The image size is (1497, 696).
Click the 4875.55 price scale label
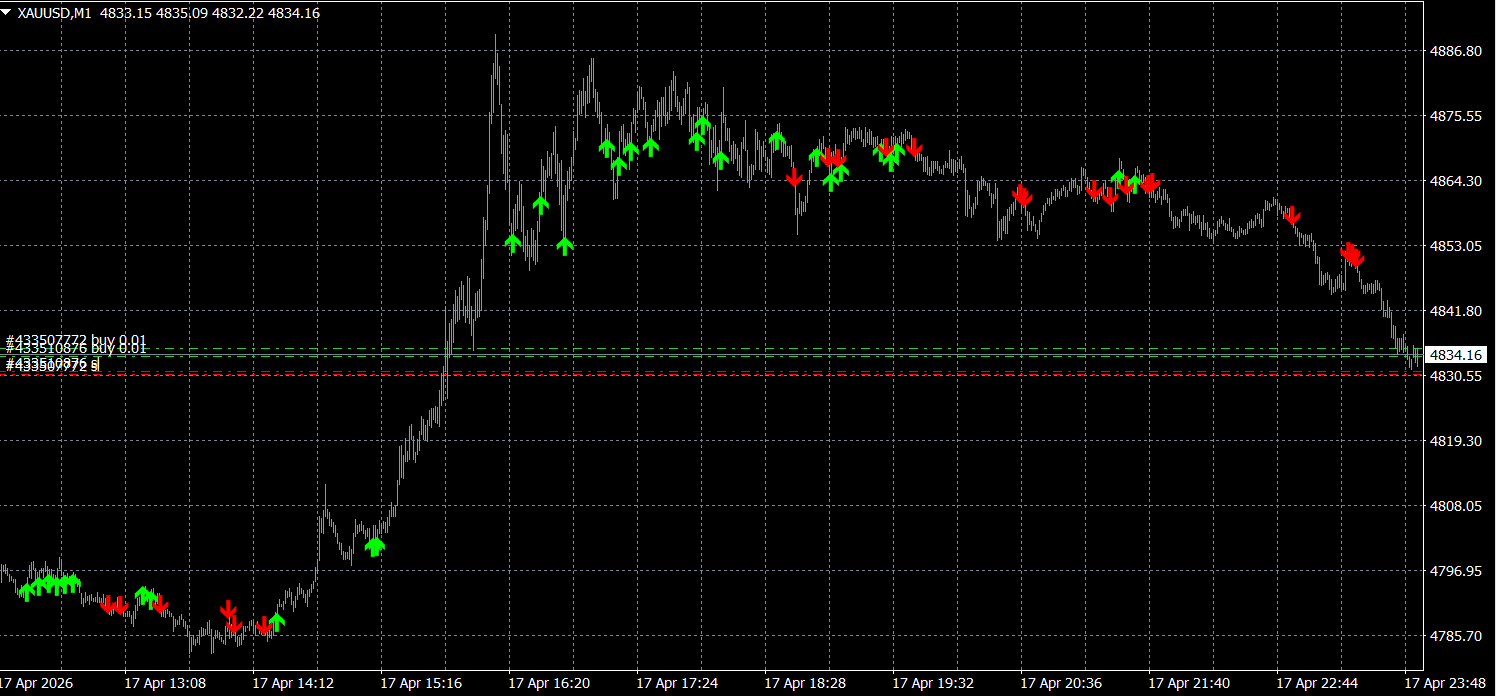[1455, 116]
